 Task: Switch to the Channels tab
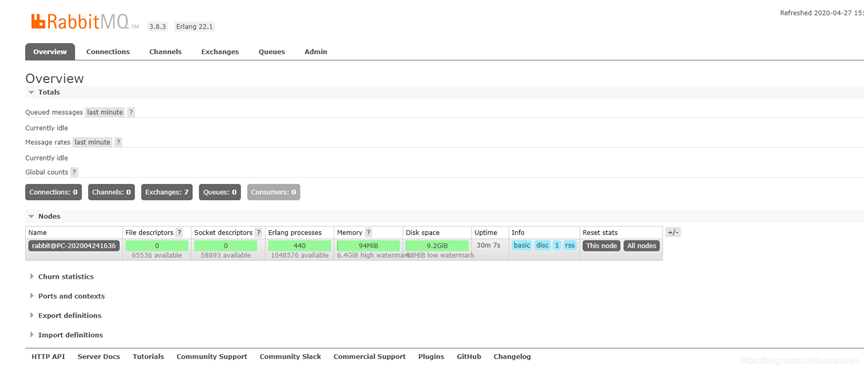tap(165, 52)
